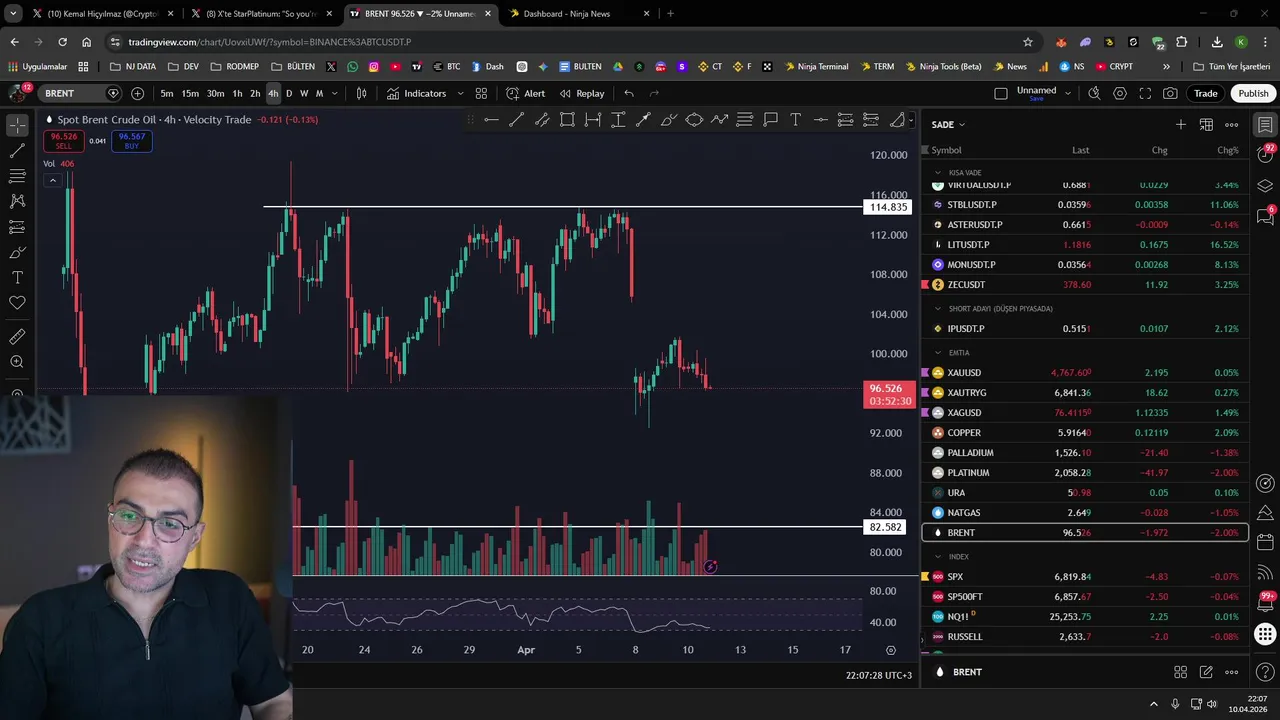1280x720 pixels.
Task: Select the 5m timeframe
Action: pyautogui.click(x=167, y=93)
